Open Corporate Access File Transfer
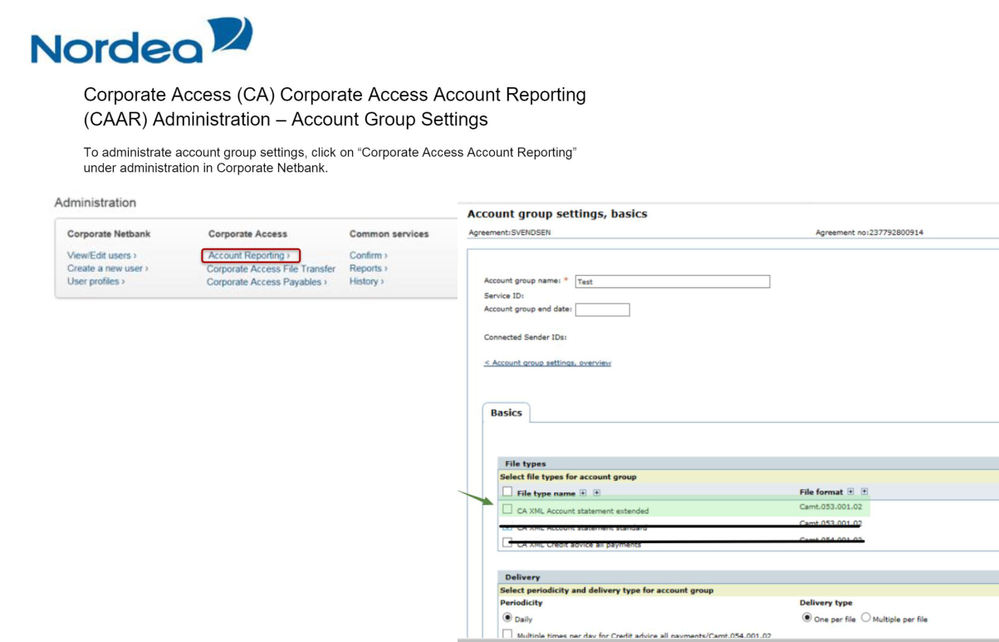The image size is (999, 642). [x=271, y=269]
